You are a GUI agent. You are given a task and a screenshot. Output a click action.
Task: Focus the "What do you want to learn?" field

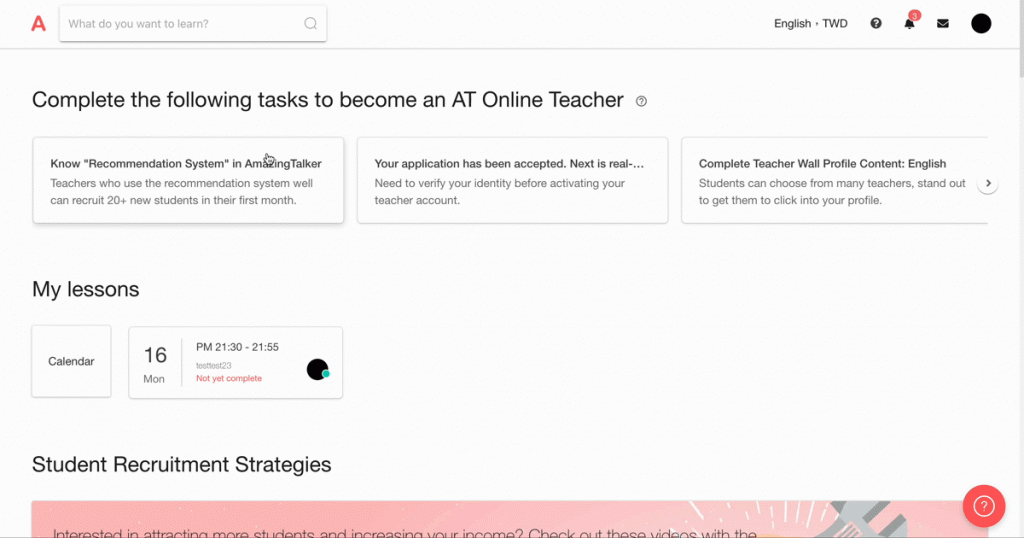click(193, 24)
